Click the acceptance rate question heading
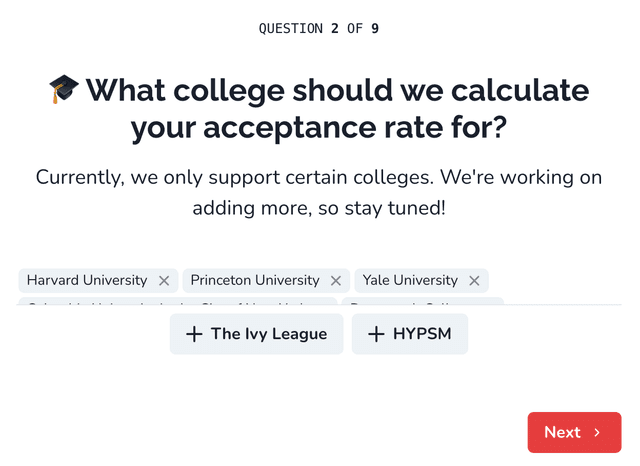640x466 pixels. click(319, 109)
